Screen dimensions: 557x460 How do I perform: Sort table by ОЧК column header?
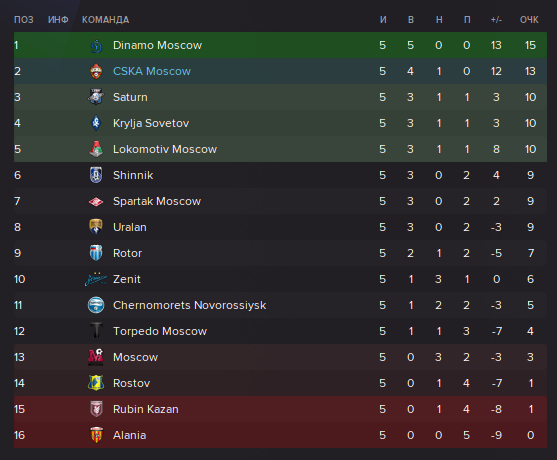(x=529, y=20)
